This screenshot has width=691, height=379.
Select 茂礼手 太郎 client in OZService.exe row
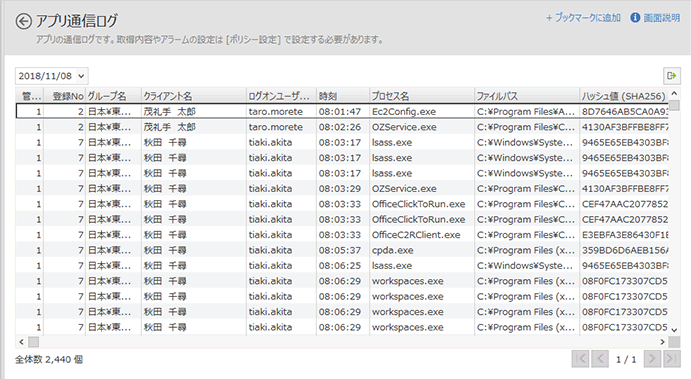pyautogui.click(x=193, y=127)
